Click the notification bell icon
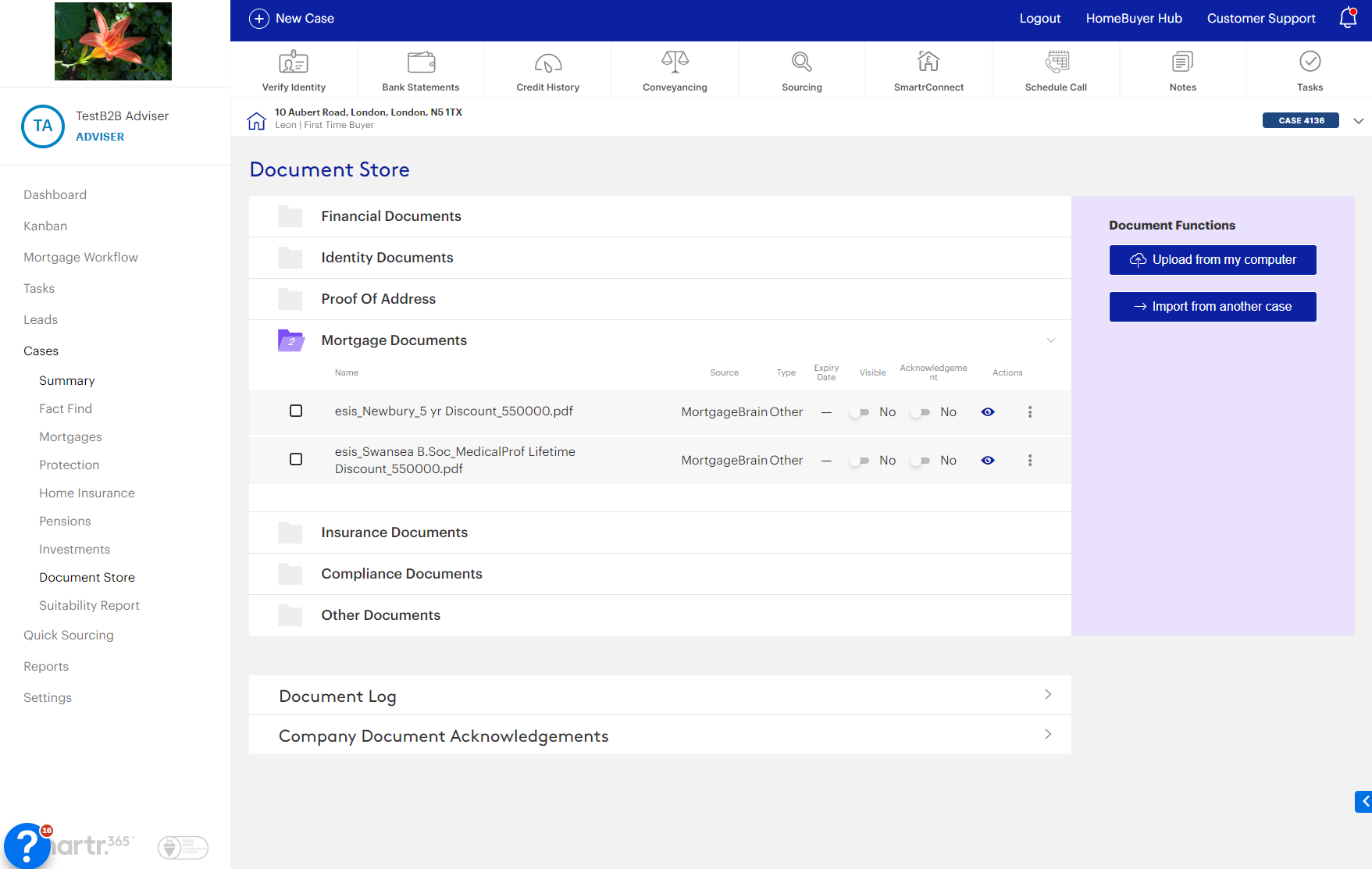 click(x=1348, y=18)
